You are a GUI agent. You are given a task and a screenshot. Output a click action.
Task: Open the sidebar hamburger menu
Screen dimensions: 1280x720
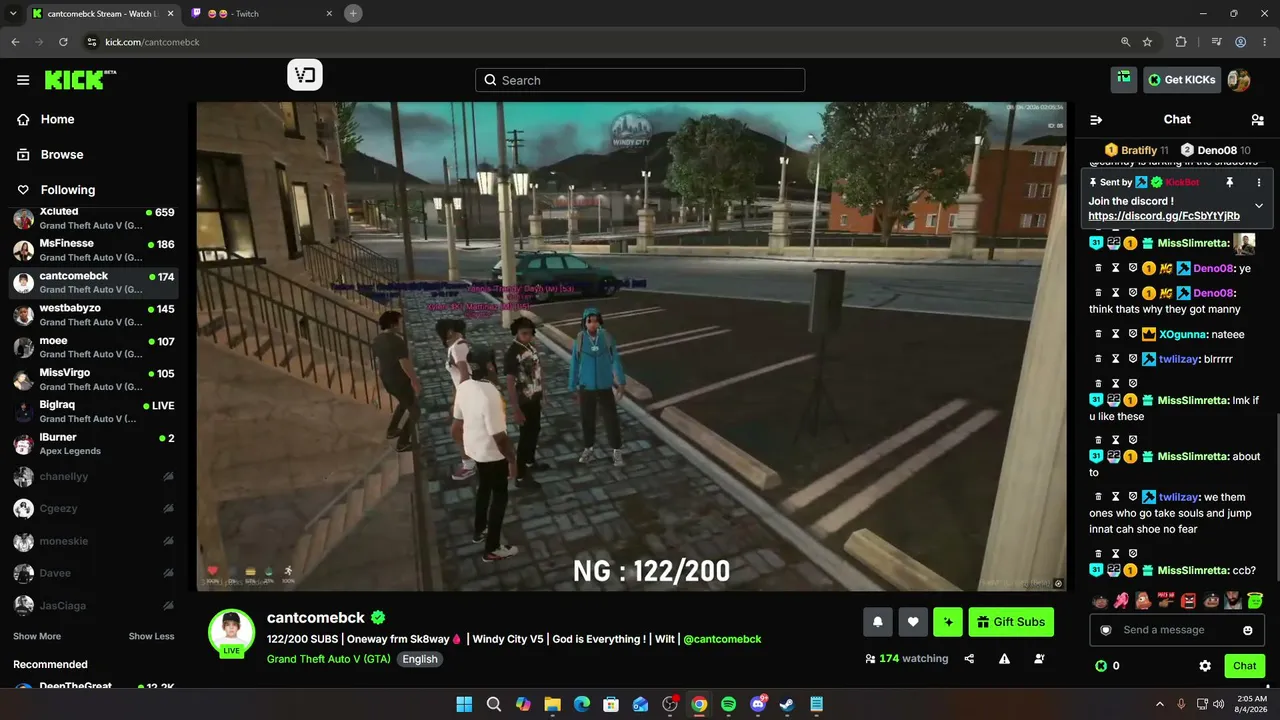point(23,80)
